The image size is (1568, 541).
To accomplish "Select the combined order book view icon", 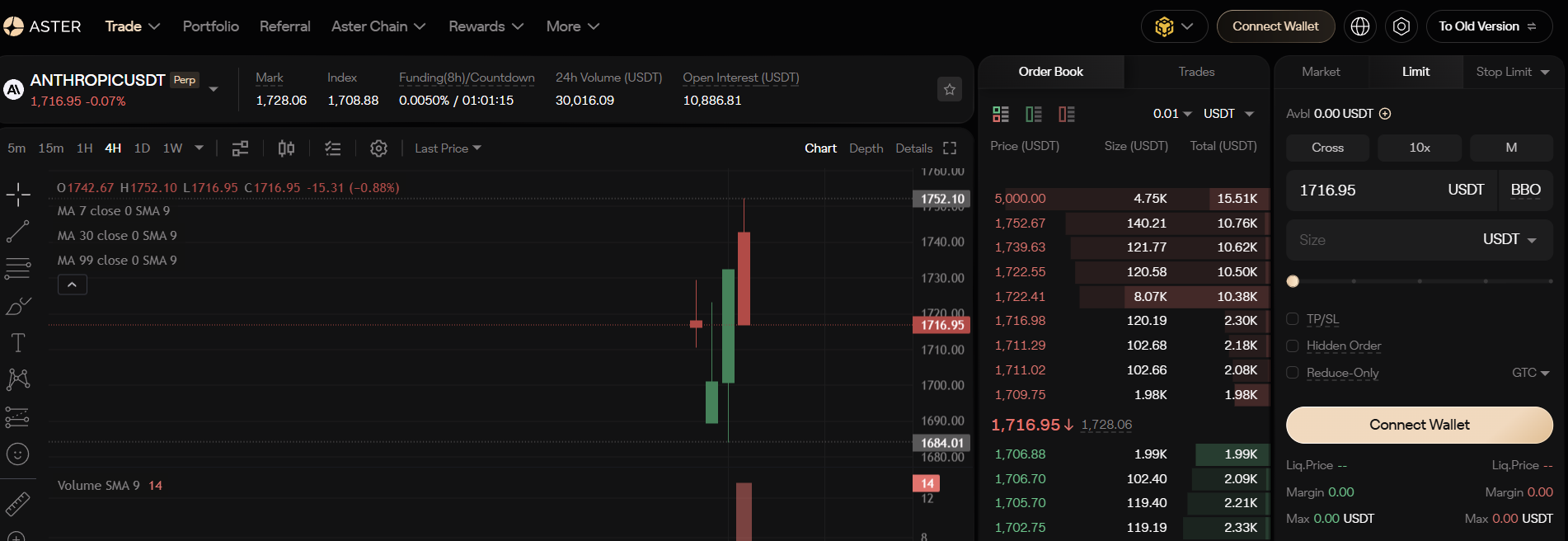I will [x=1001, y=114].
